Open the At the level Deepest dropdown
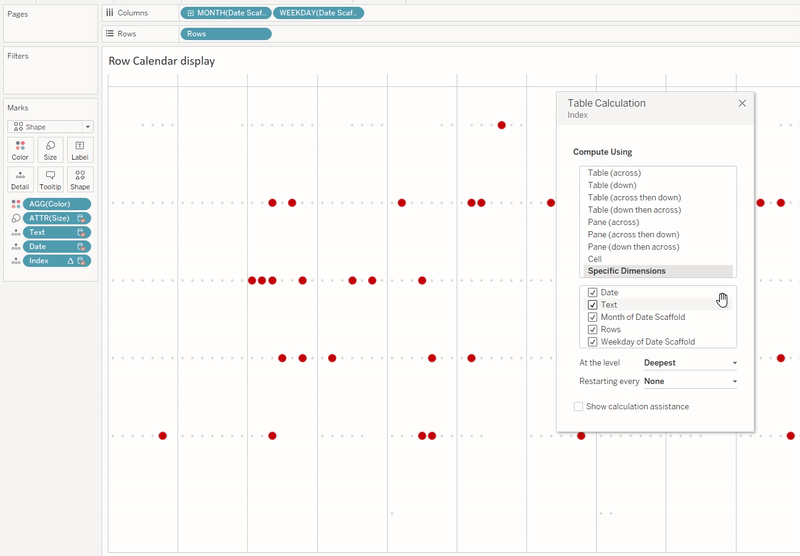The height and width of the screenshot is (556, 800). click(x=690, y=363)
